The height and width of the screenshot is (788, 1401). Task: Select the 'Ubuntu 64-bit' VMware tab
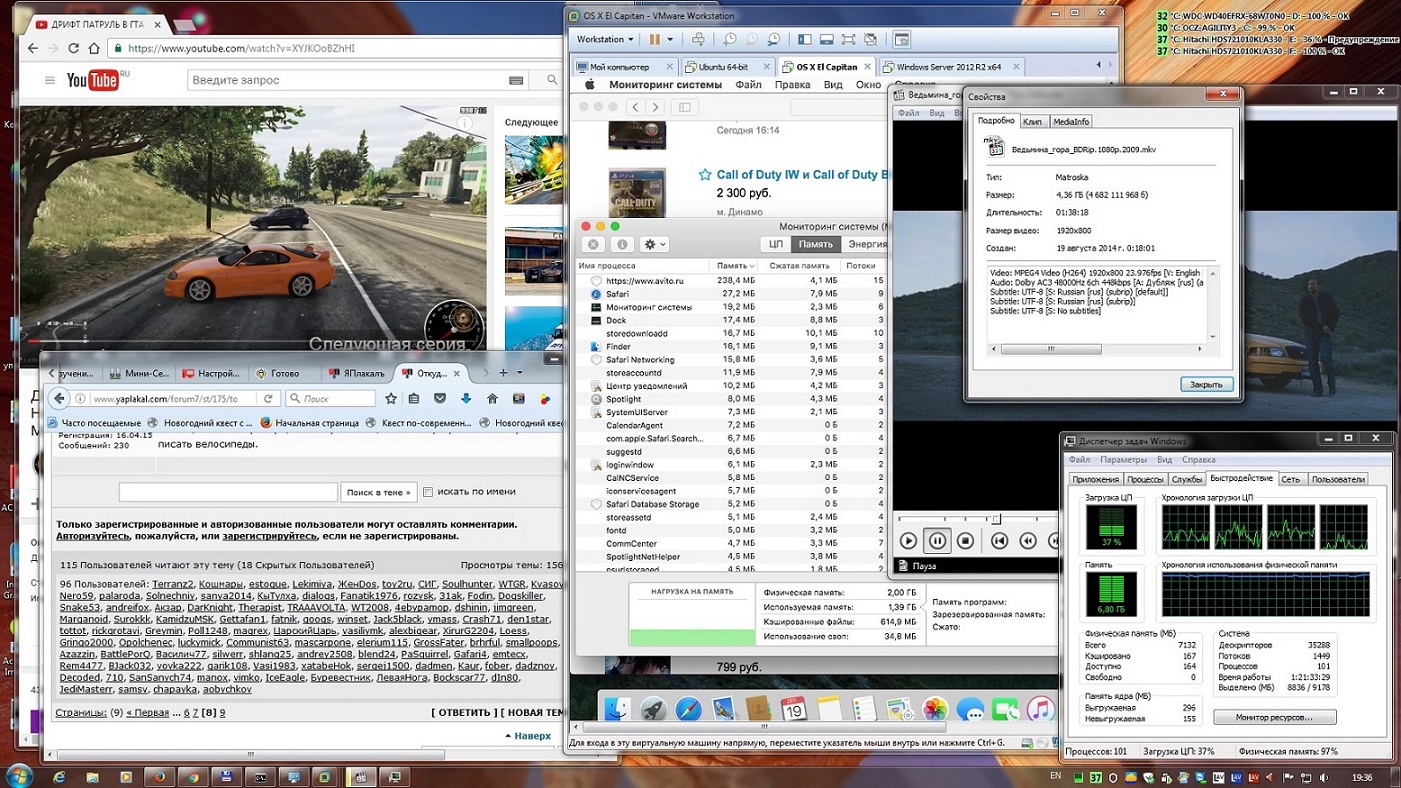728,67
